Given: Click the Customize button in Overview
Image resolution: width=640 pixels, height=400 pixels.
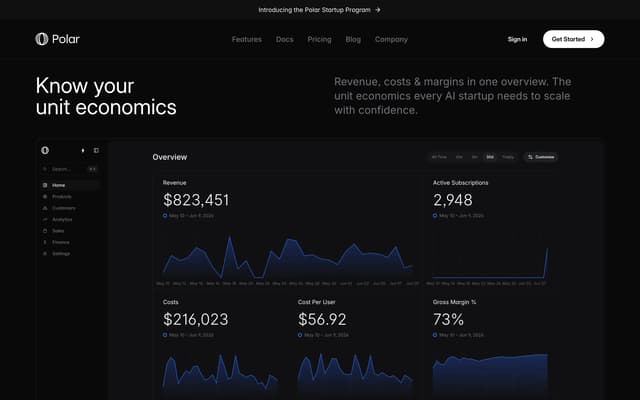Looking at the screenshot, I should (541, 157).
